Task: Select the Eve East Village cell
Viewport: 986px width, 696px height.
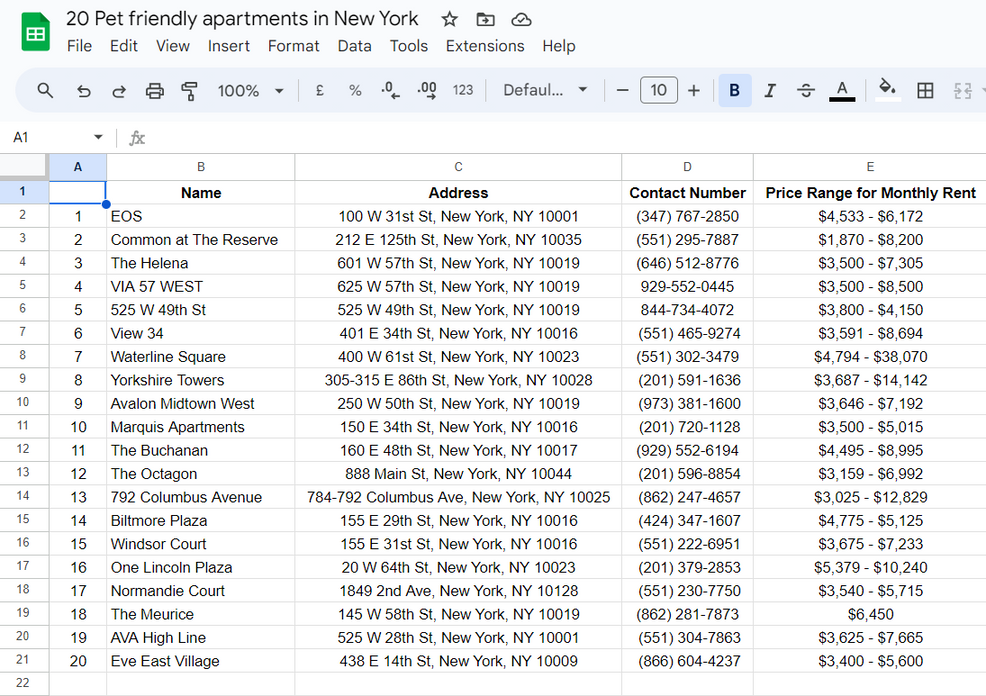Action: click(x=201, y=661)
